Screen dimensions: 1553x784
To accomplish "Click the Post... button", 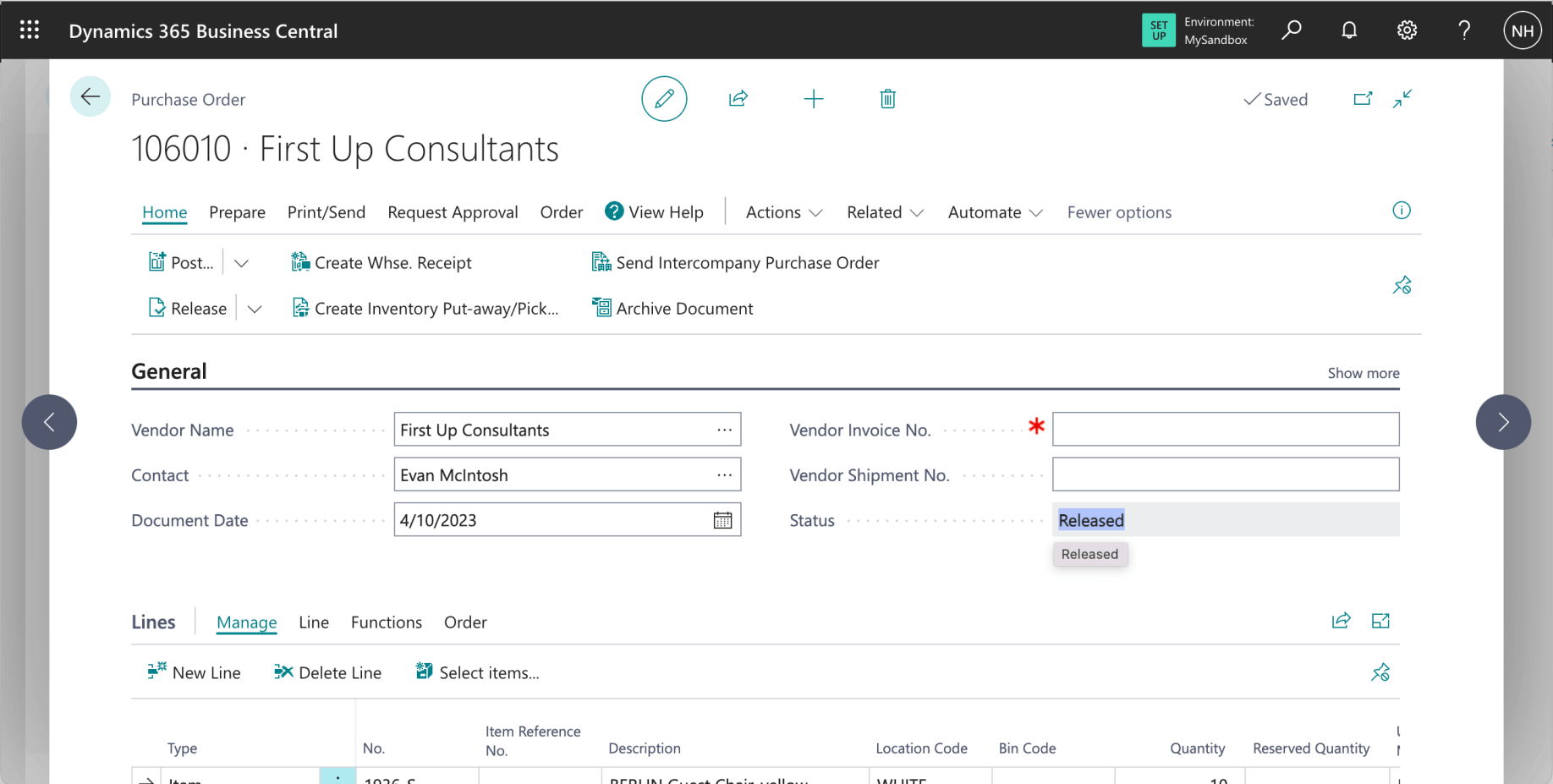I will [181, 263].
